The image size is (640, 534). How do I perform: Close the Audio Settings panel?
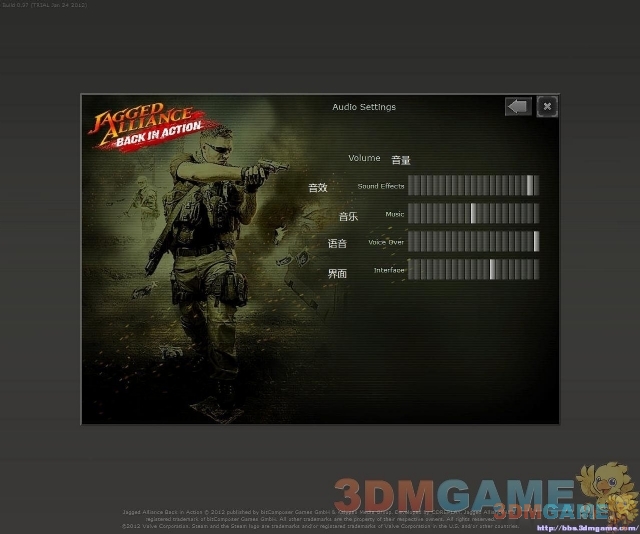coord(547,107)
